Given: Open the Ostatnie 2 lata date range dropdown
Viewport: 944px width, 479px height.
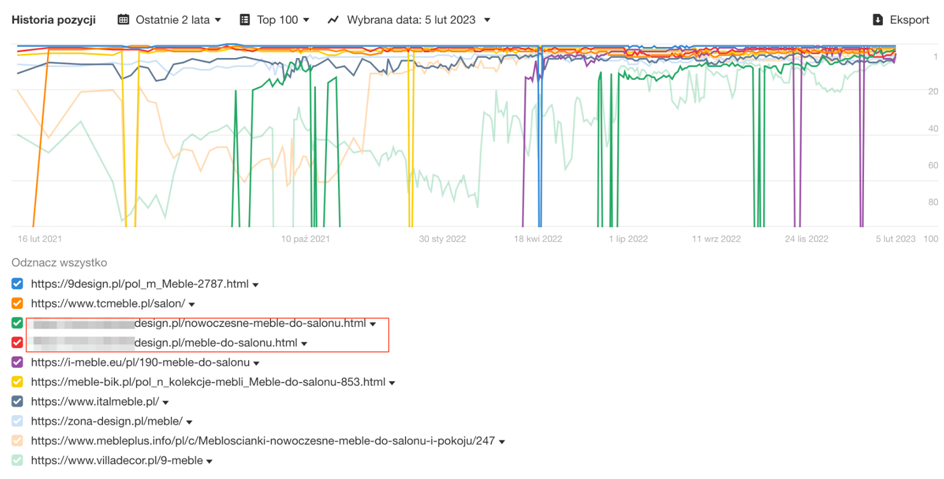Looking at the screenshot, I should (171, 19).
